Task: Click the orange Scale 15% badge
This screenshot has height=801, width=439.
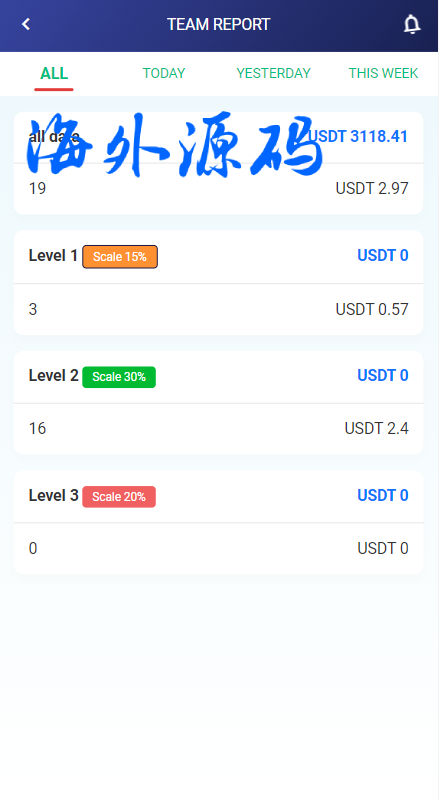Action: pos(120,256)
